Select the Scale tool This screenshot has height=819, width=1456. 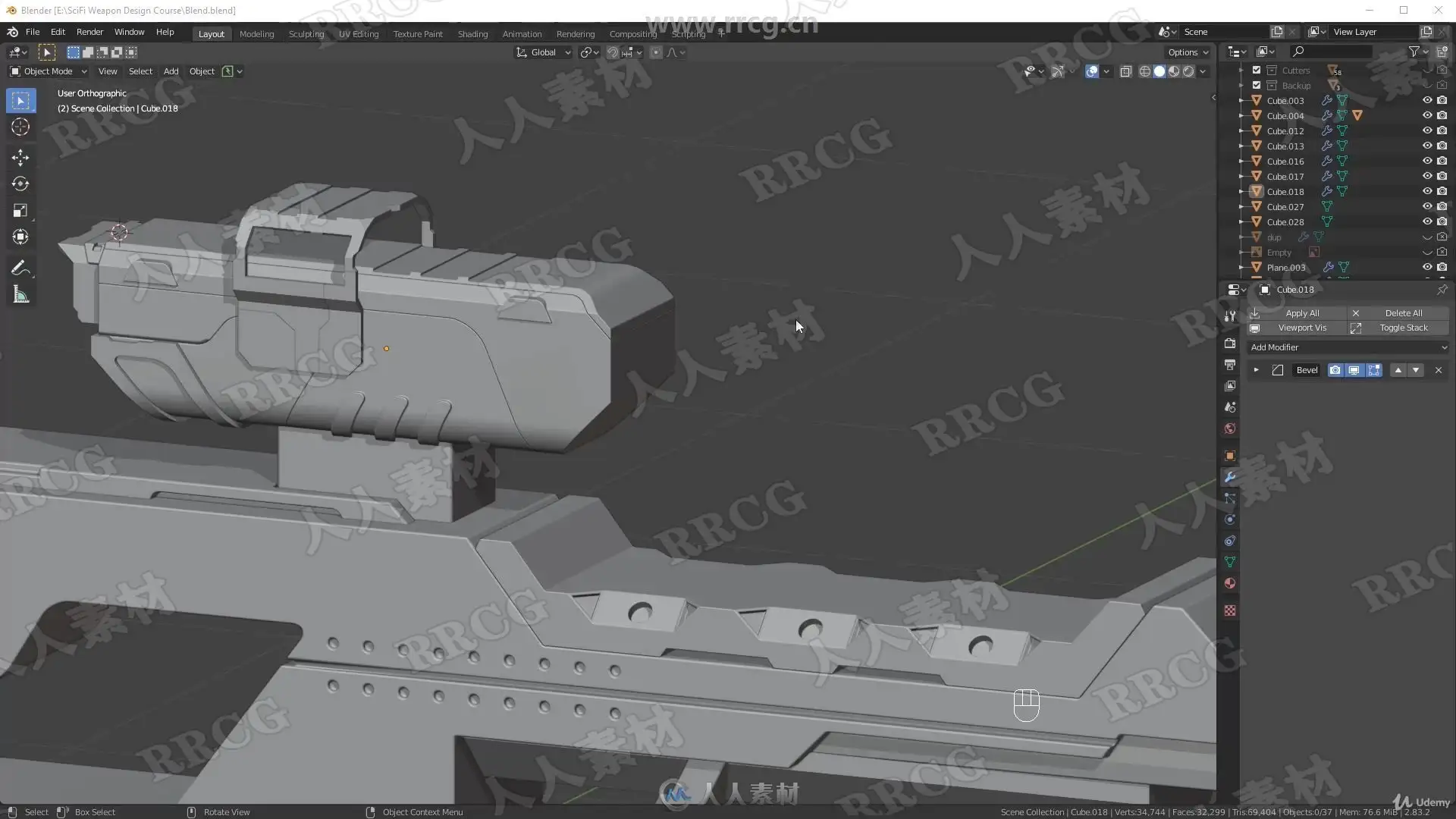(x=20, y=211)
